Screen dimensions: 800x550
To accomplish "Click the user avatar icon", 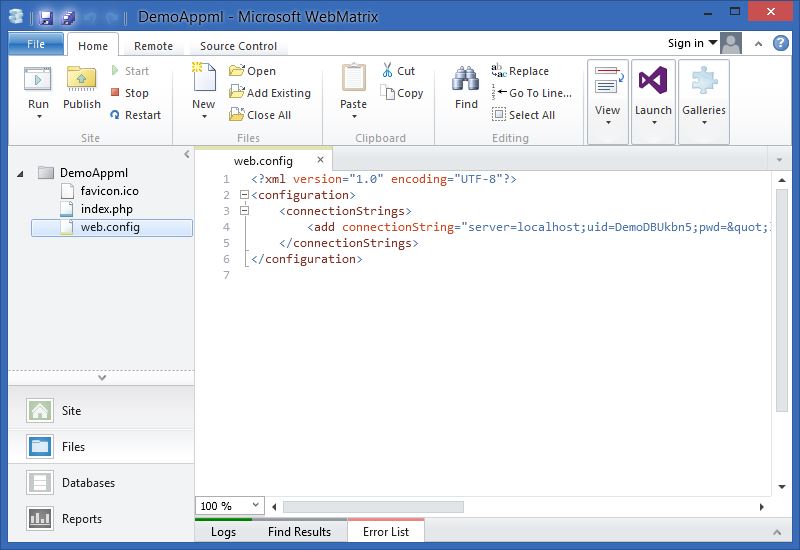I will click(731, 43).
